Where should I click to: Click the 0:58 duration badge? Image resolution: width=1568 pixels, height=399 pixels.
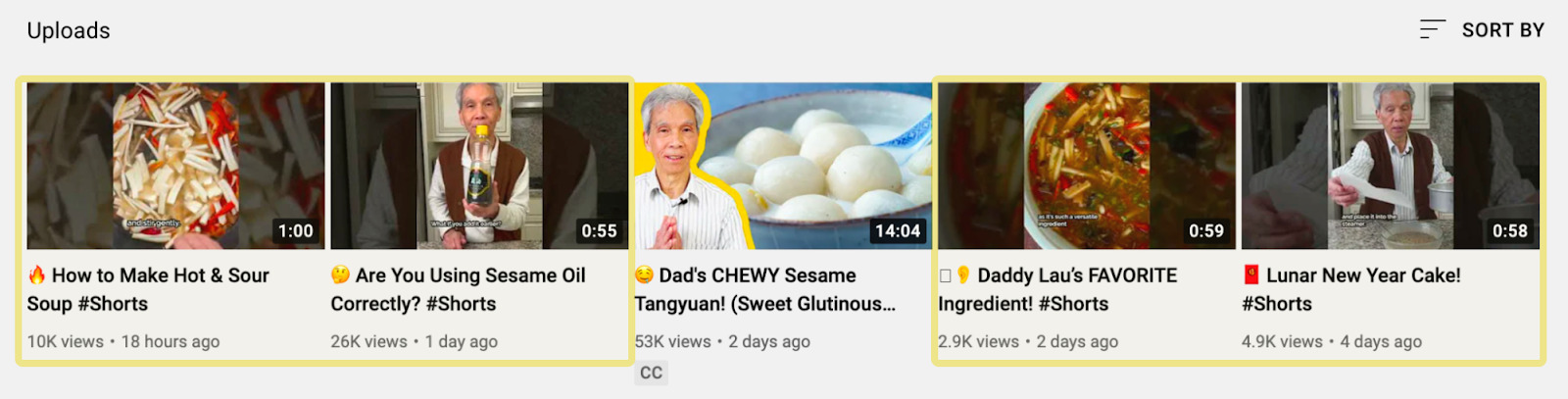point(1510,231)
